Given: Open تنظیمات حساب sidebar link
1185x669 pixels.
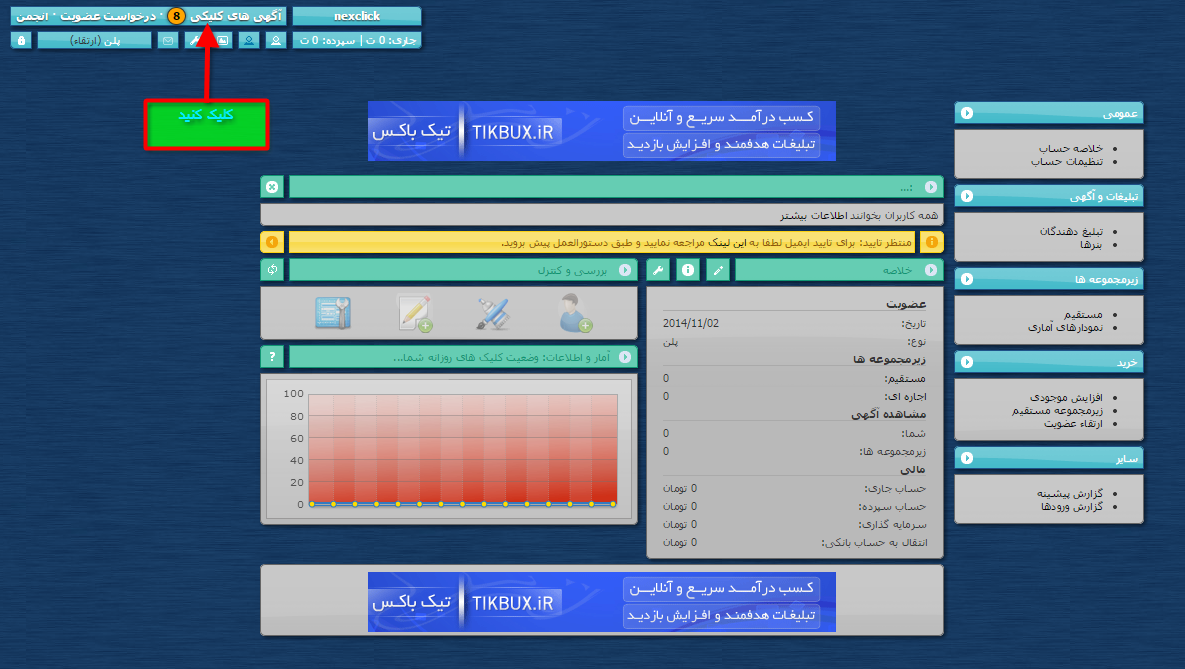Looking at the screenshot, I should 1067,162.
